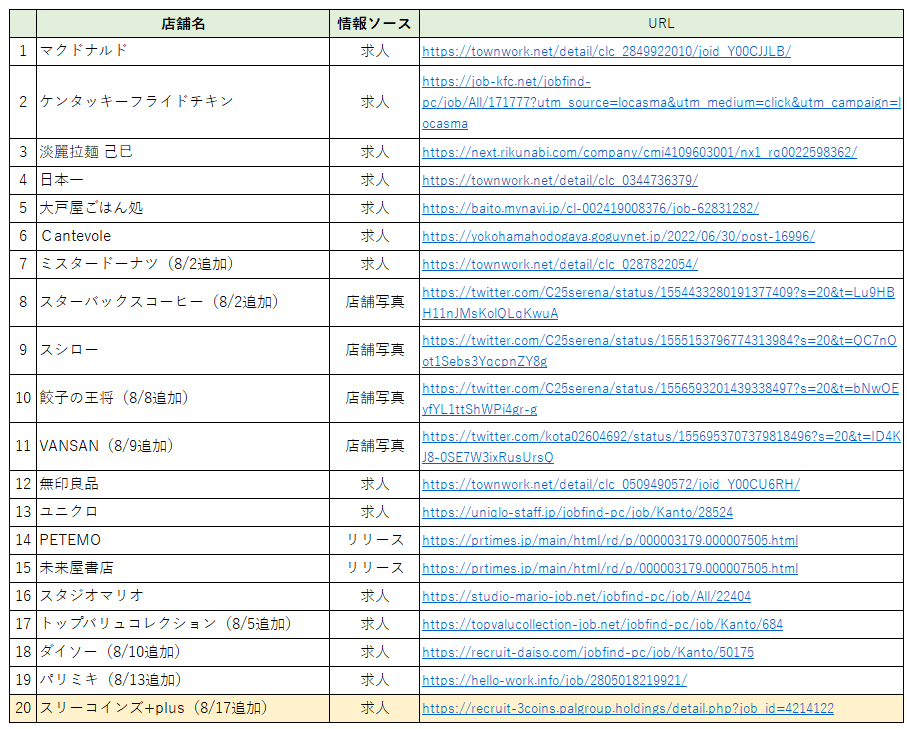907x729 pixels.
Task: Select the ケンタッキーフライドチキン cell
Action: coord(183,102)
